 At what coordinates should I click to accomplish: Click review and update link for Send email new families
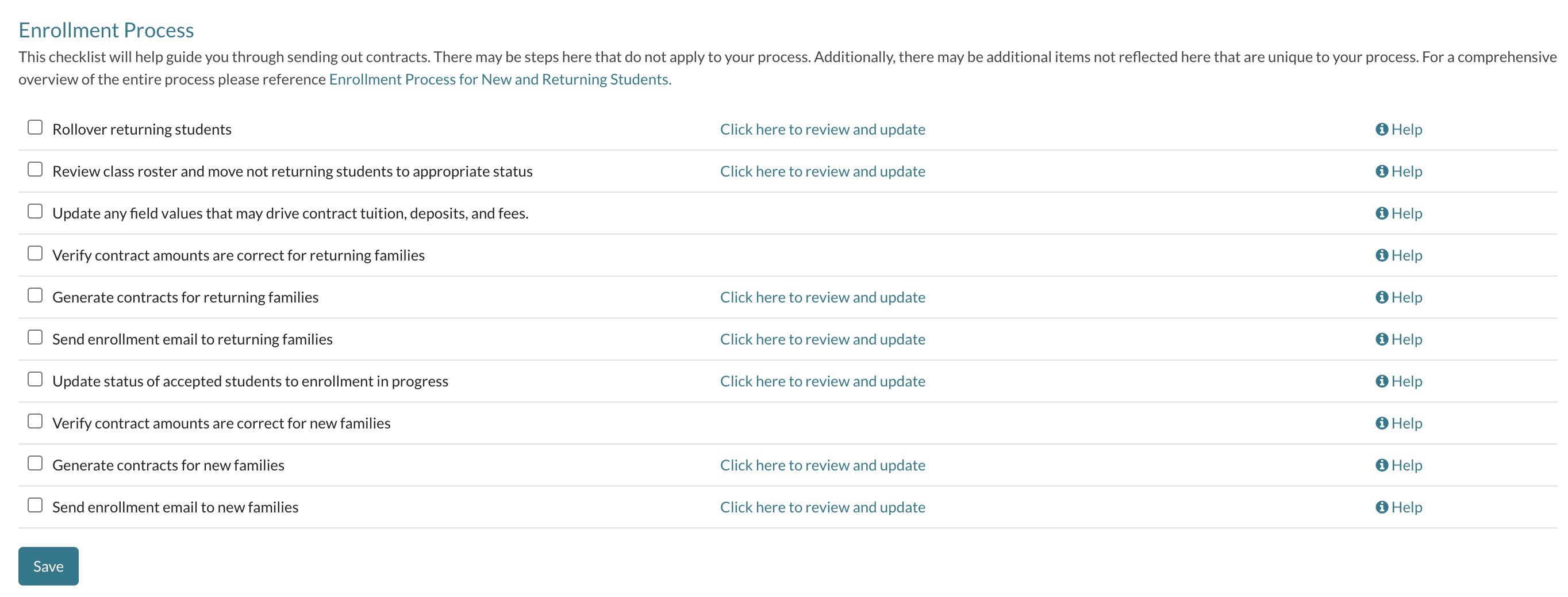(x=823, y=507)
